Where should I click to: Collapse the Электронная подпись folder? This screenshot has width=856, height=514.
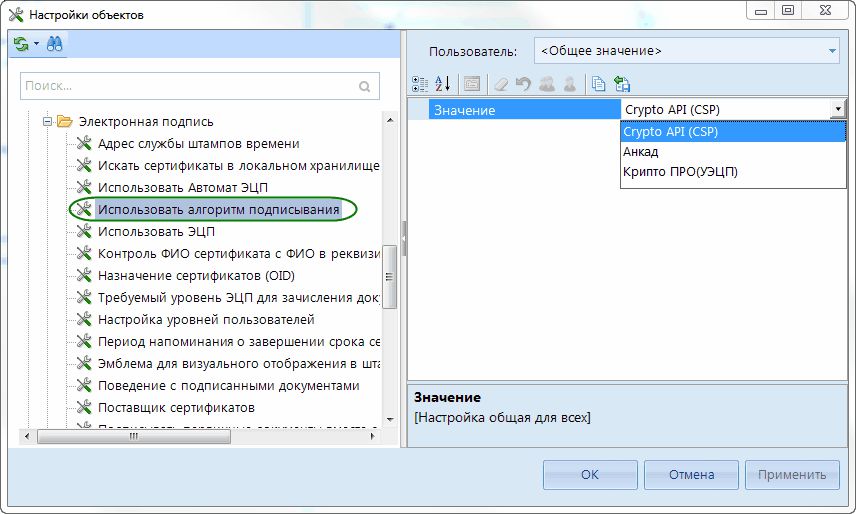[x=46, y=122]
